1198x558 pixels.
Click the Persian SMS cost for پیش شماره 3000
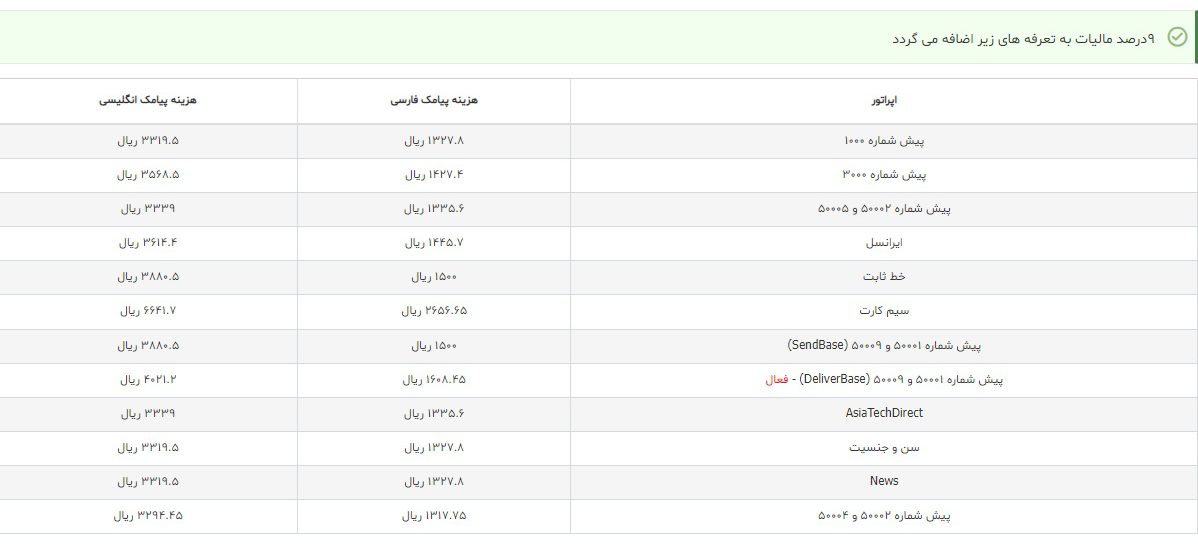tap(434, 175)
